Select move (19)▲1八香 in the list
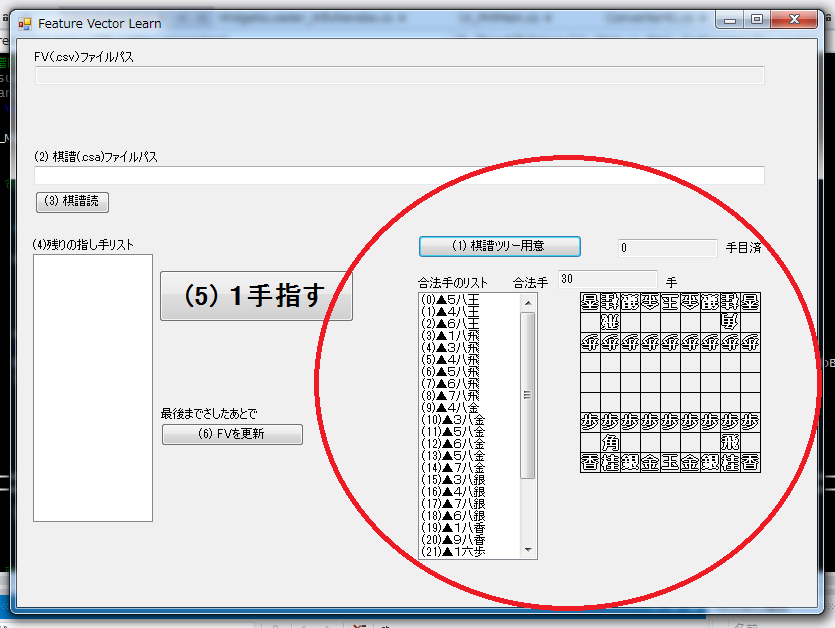Viewport: 835px width, 628px height. [x=453, y=527]
